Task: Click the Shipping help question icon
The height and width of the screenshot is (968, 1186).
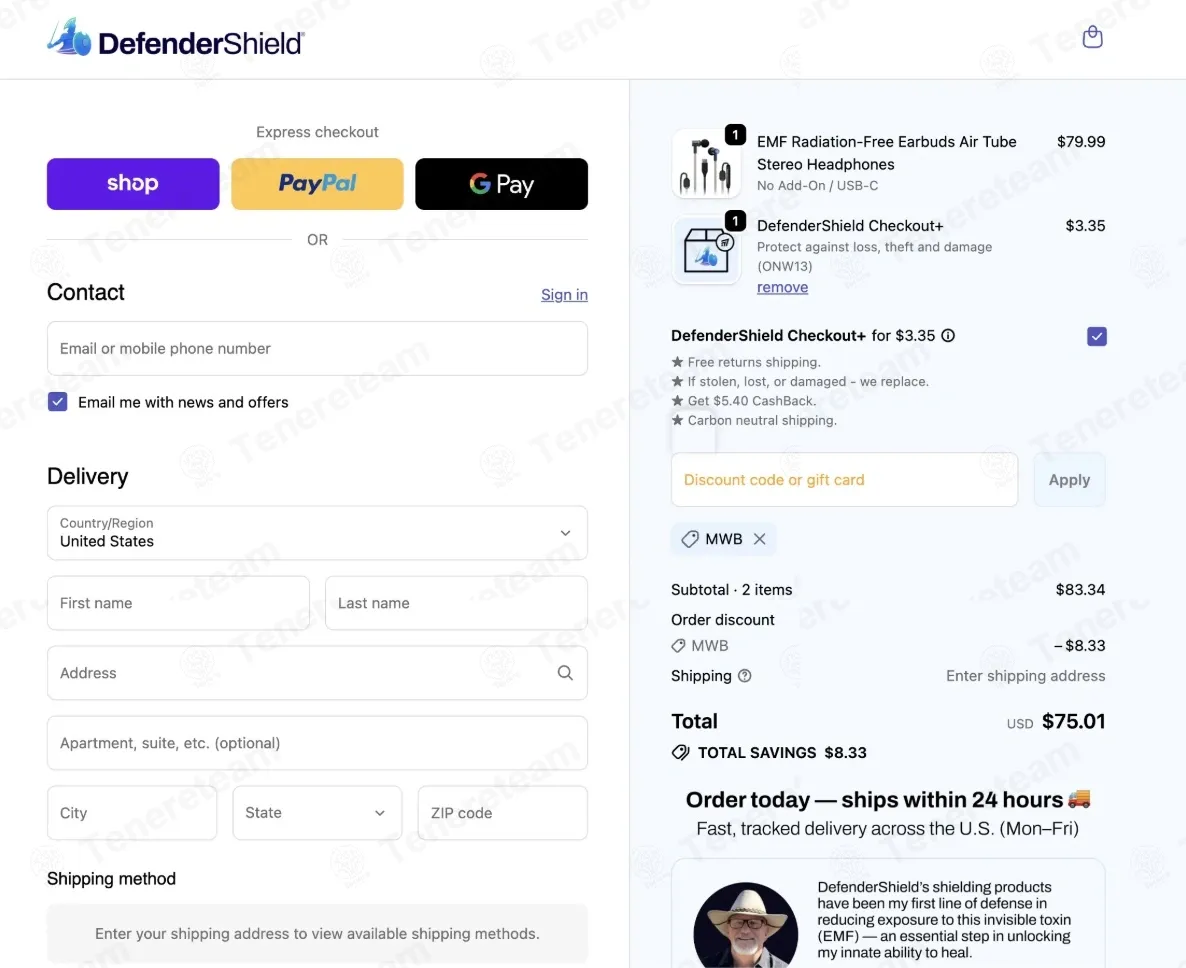Action: [744, 676]
